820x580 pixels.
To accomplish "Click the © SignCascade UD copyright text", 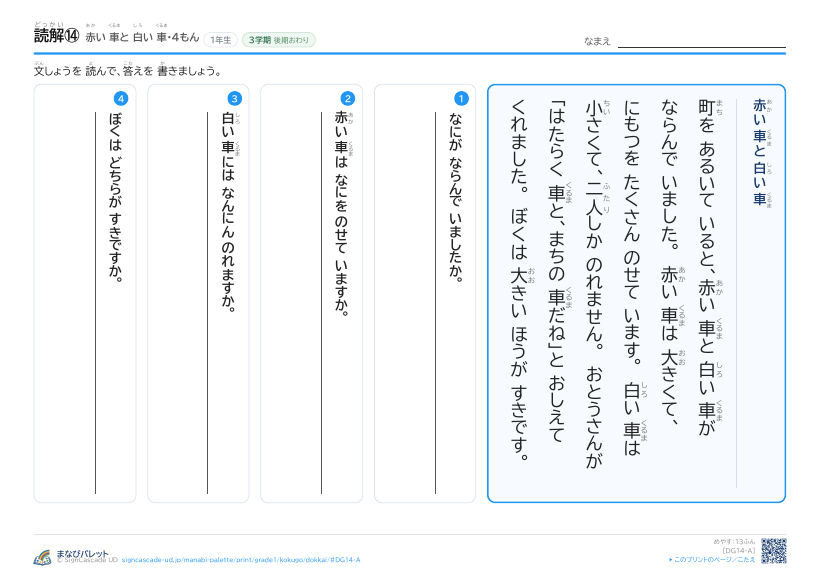I will (x=87, y=560).
